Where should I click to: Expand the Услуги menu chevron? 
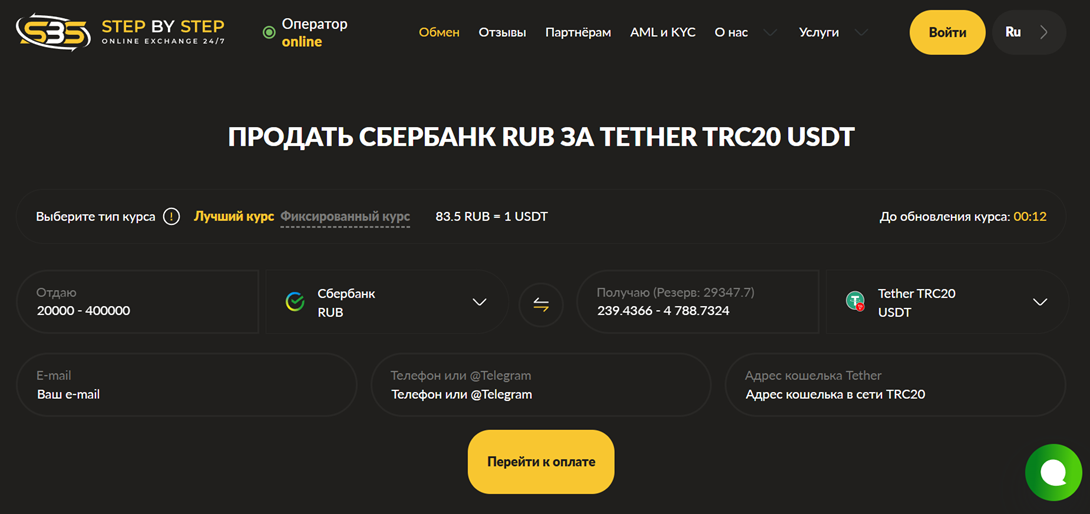(x=861, y=33)
